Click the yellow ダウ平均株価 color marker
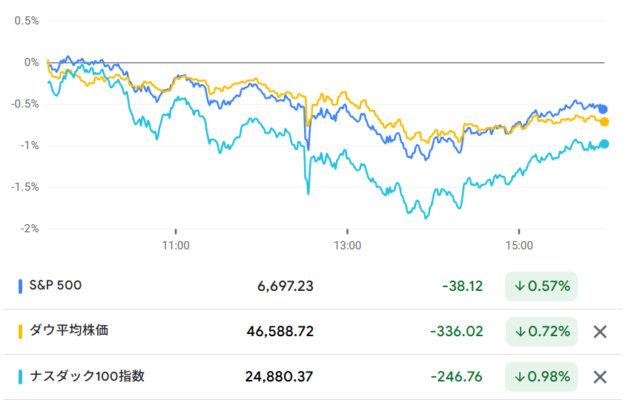This screenshot has width=623, height=400. tap(22, 331)
